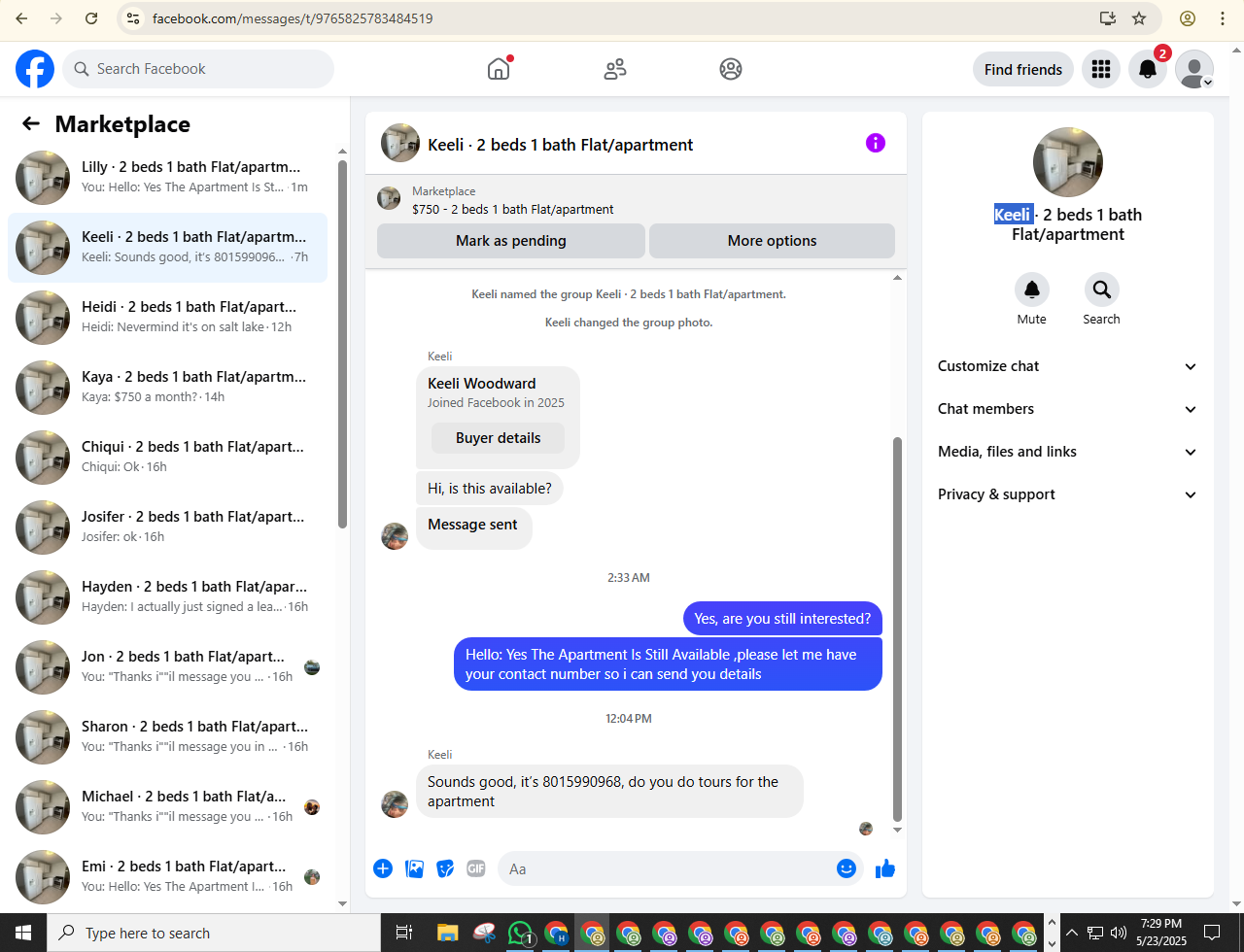Open the Chrome three-dot menu
Viewport: 1244px width, 952px height.
[1223, 18]
